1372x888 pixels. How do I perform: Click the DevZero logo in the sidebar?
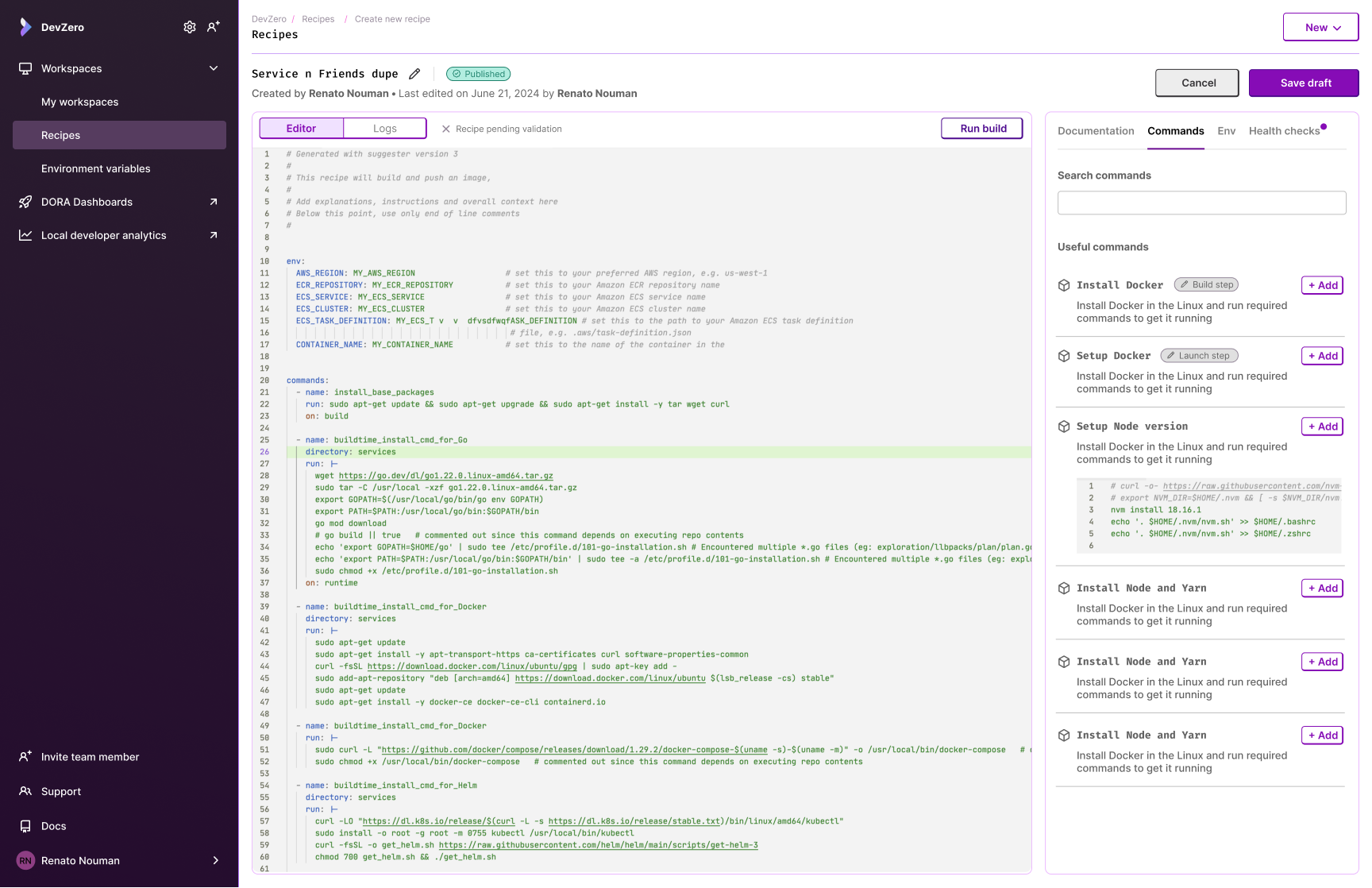(25, 26)
